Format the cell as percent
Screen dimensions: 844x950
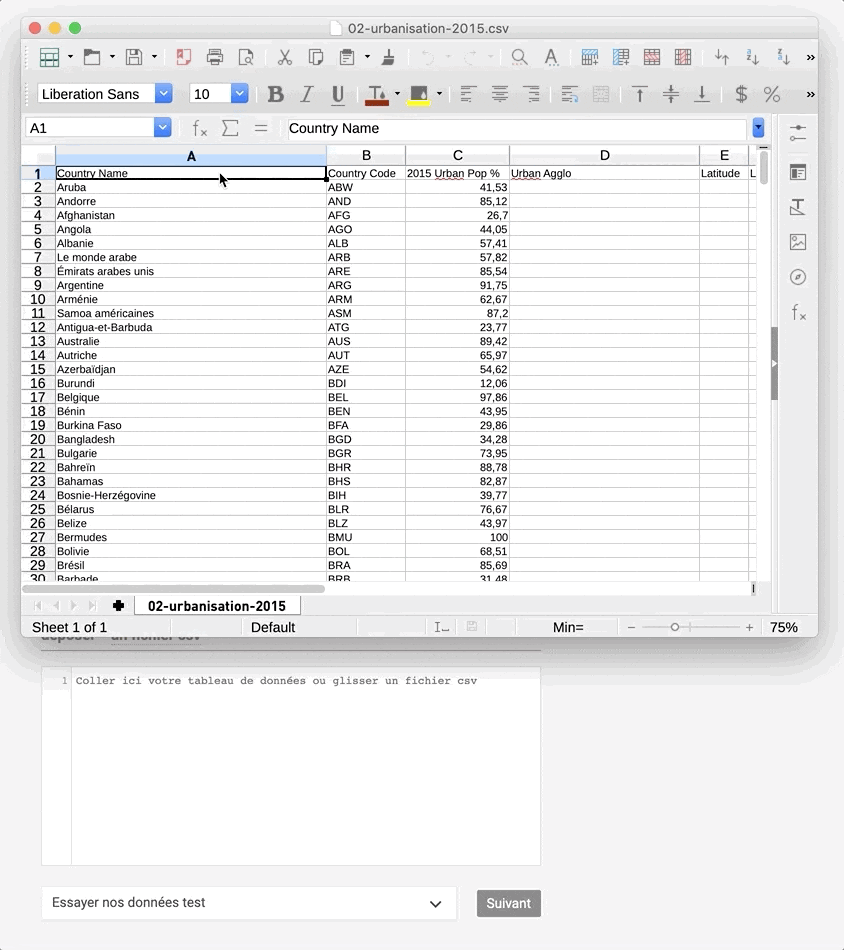click(x=772, y=95)
